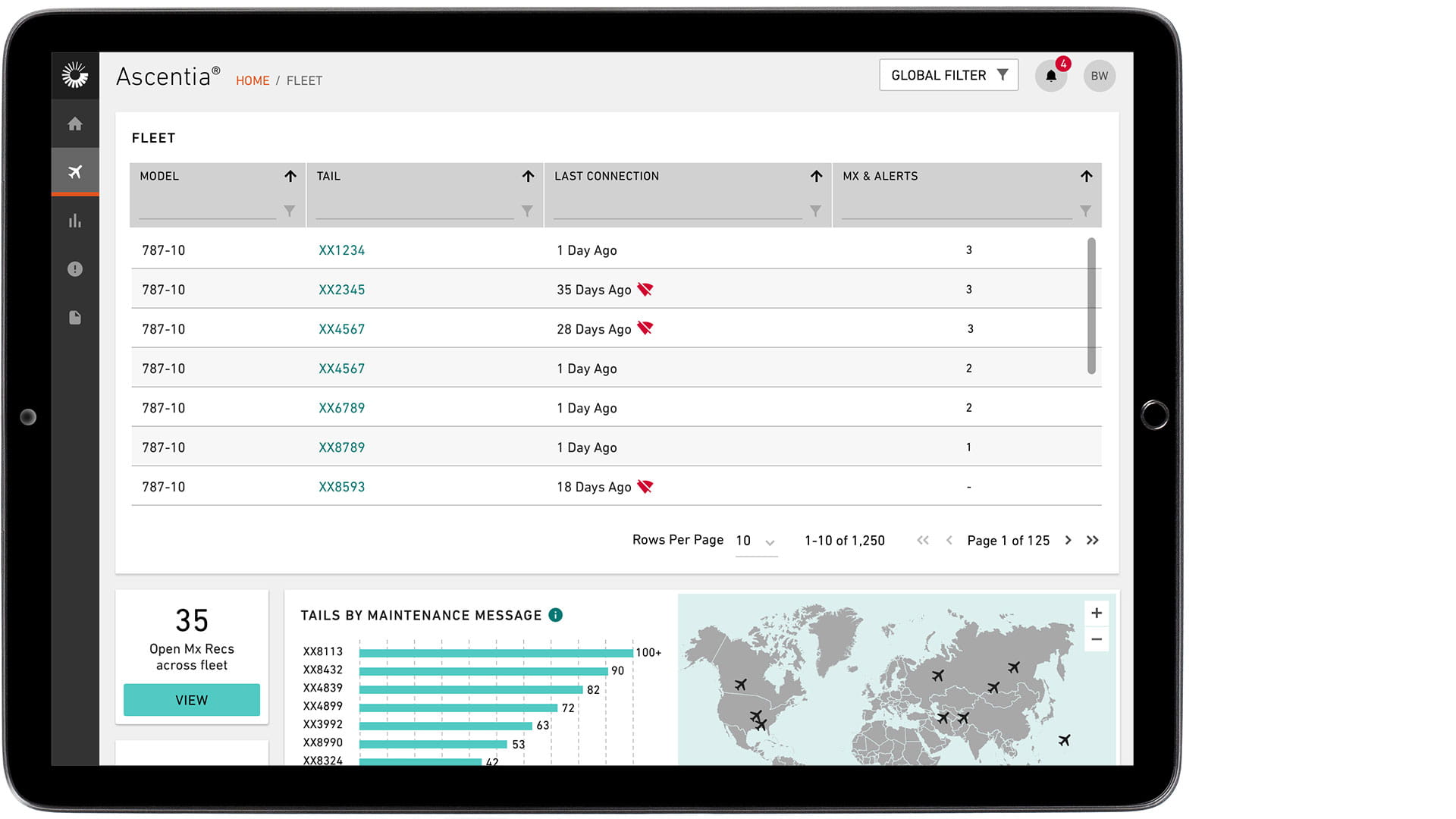Open the documents icon in the sidebar

coord(75,318)
